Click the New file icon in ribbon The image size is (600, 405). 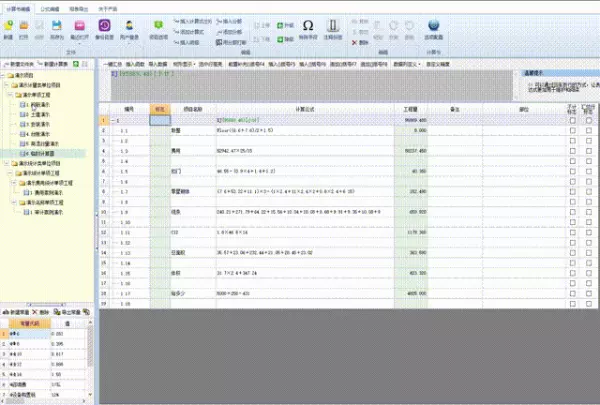point(8,26)
